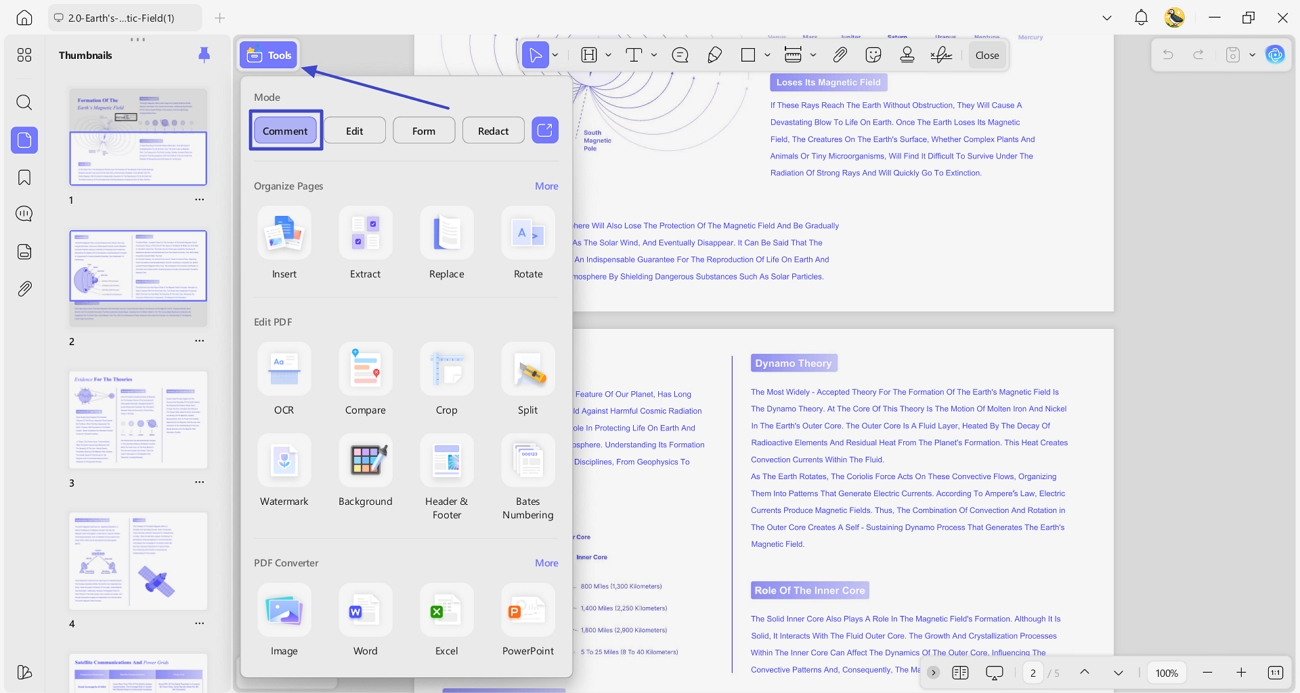Open the bookmarks panel in sidebar
1300x693 pixels.
point(24,177)
